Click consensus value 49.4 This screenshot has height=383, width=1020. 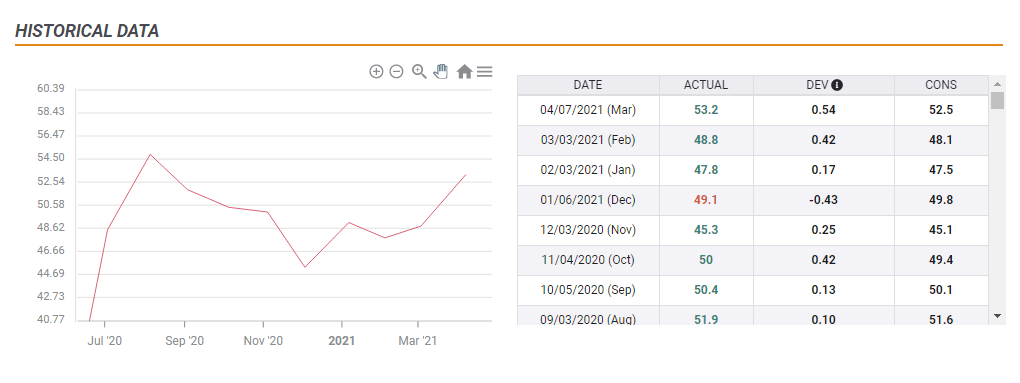941,259
